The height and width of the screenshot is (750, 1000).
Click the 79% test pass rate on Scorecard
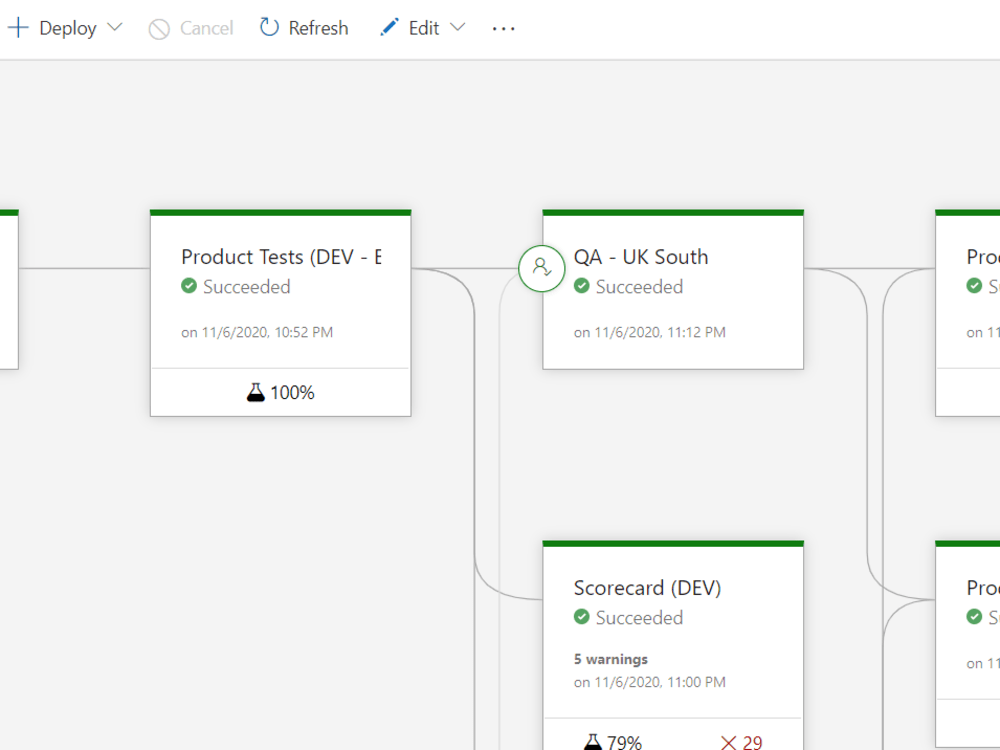point(624,741)
